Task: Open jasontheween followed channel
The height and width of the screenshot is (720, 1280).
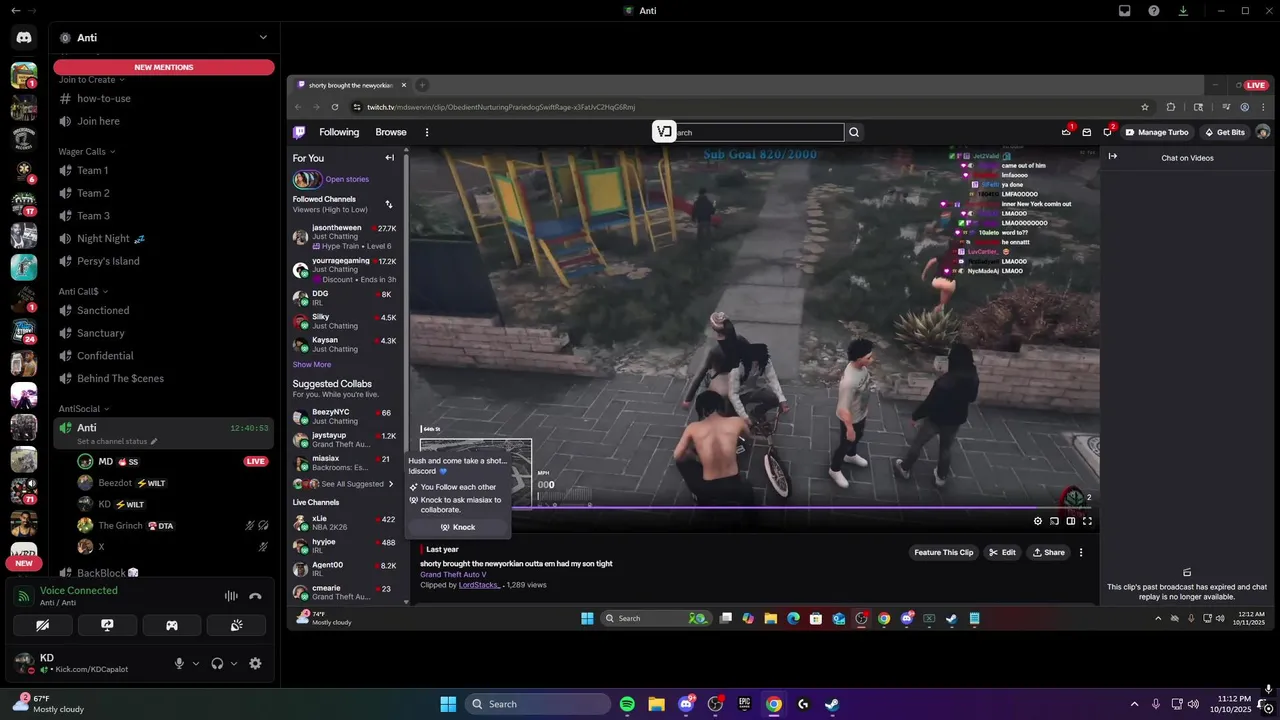Action: point(345,237)
